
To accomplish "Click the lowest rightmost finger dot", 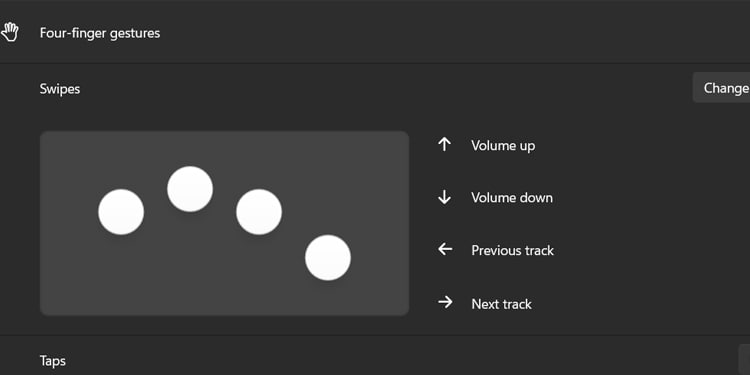I will click(328, 257).
